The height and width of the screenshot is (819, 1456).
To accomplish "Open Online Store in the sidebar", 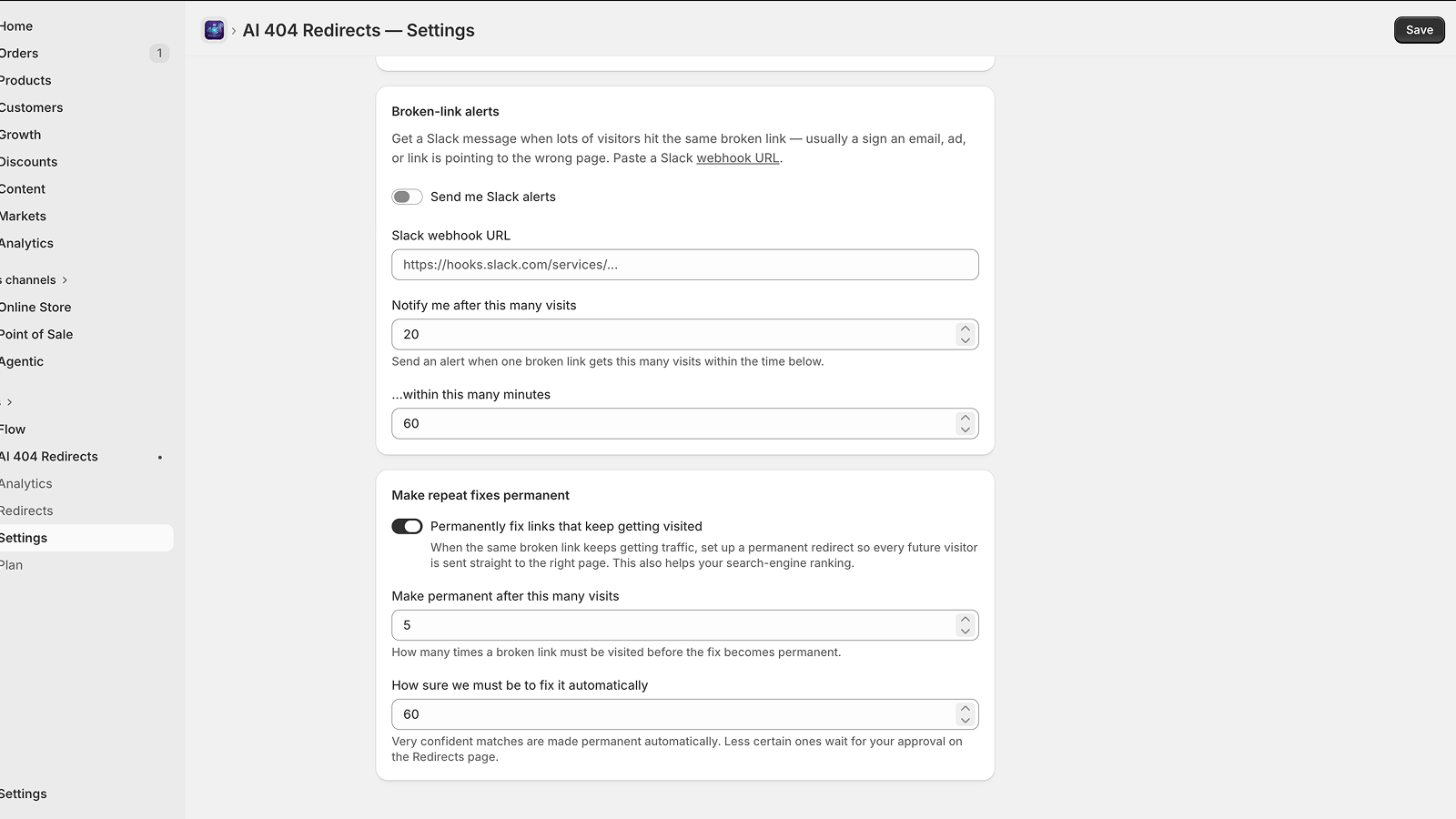I will [35, 308].
